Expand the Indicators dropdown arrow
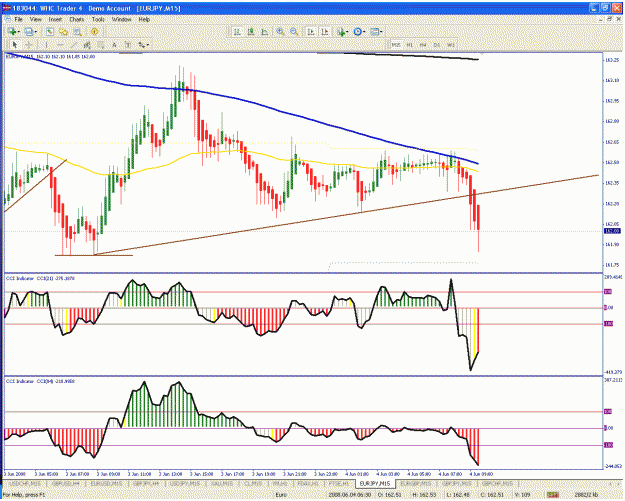This screenshot has width=625, height=501. click(x=347, y=32)
